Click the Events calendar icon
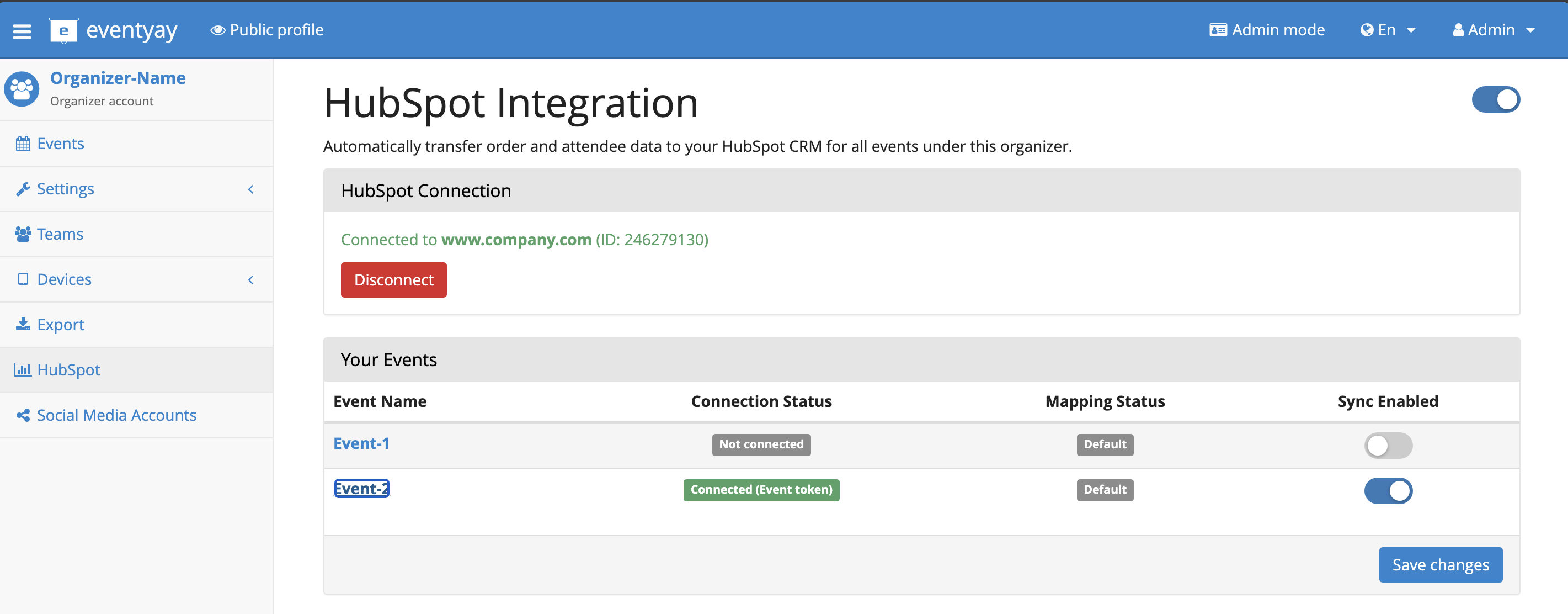 pyautogui.click(x=23, y=144)
